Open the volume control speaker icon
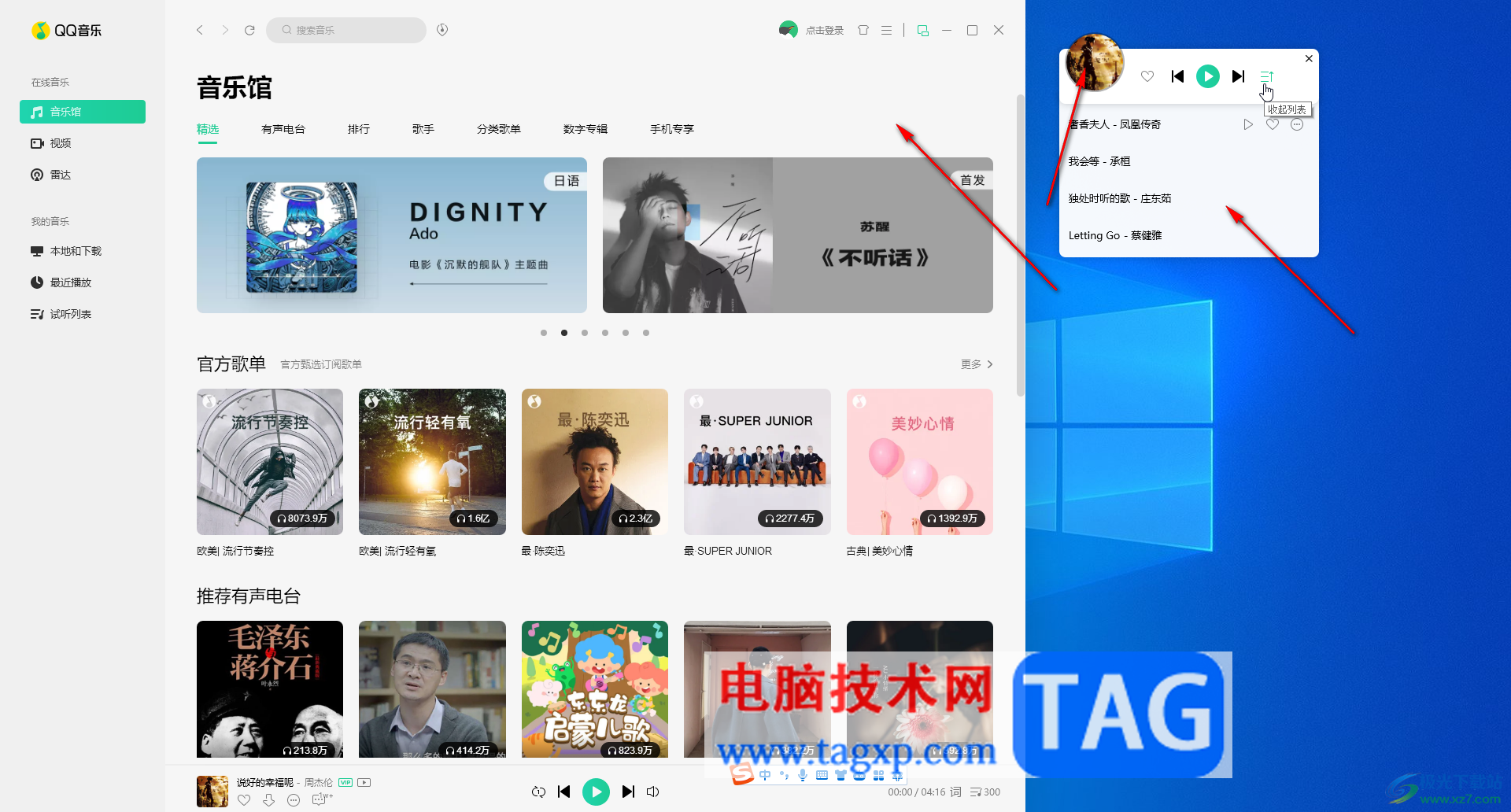Viewport: 1511px width, 812px height. [653, 792]
